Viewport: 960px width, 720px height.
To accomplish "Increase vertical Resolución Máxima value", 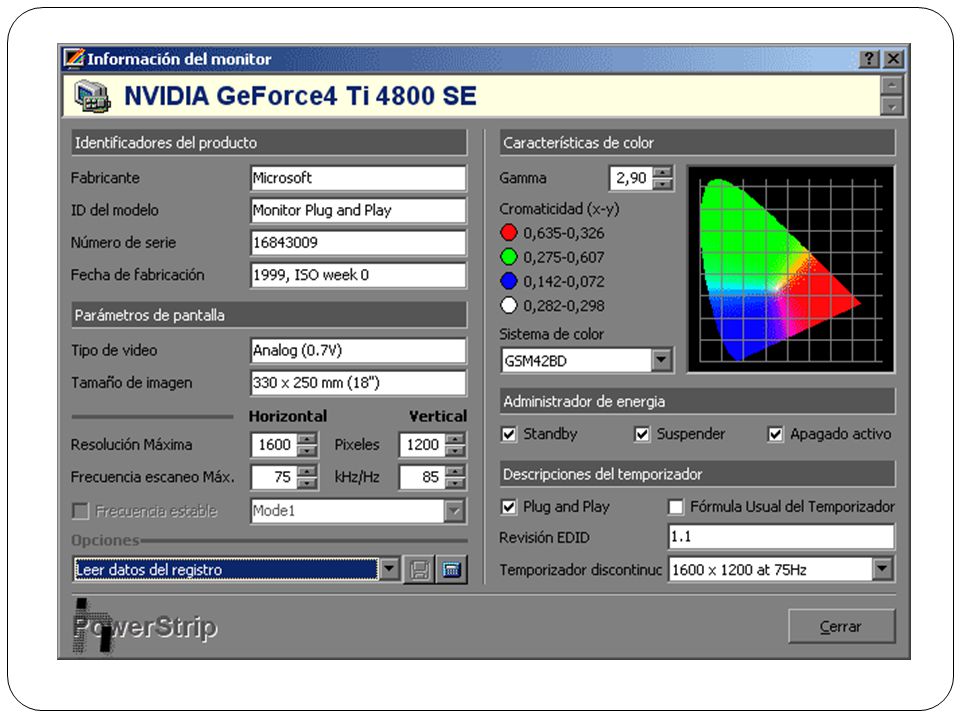I will click(x=455, y=438).
